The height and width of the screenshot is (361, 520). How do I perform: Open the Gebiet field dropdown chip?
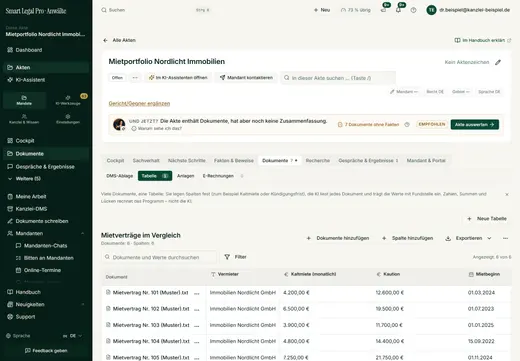(x=461, y=92)
